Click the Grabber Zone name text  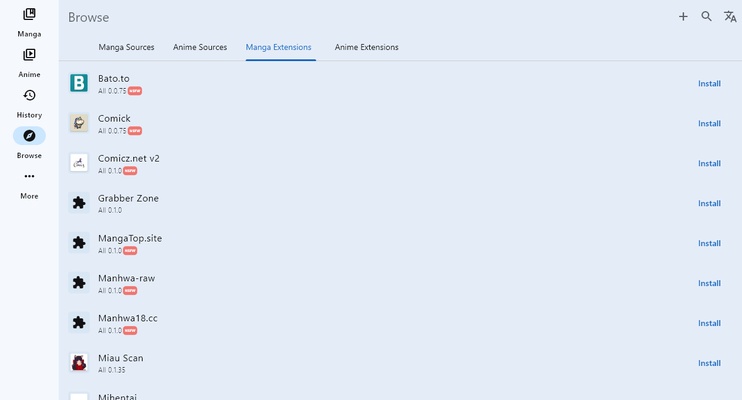[x=128, y=198]
